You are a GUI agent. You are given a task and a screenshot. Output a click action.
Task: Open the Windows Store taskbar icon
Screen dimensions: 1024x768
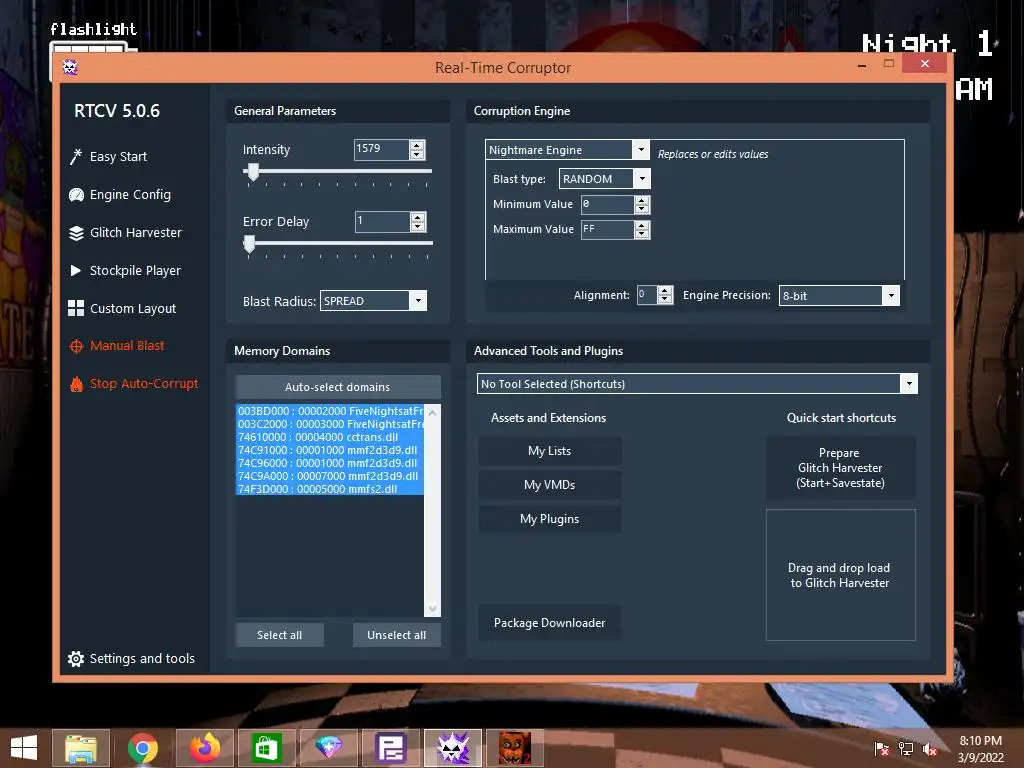tap(266, 748)
